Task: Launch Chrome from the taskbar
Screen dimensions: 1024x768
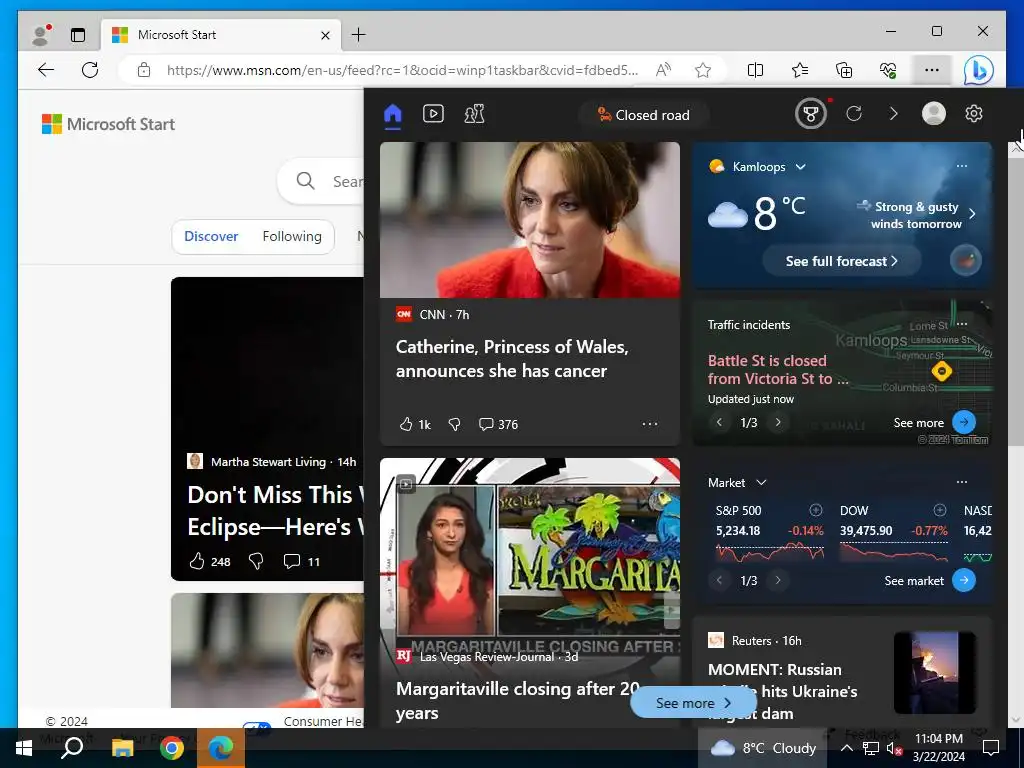Action: tap(172, 748)
